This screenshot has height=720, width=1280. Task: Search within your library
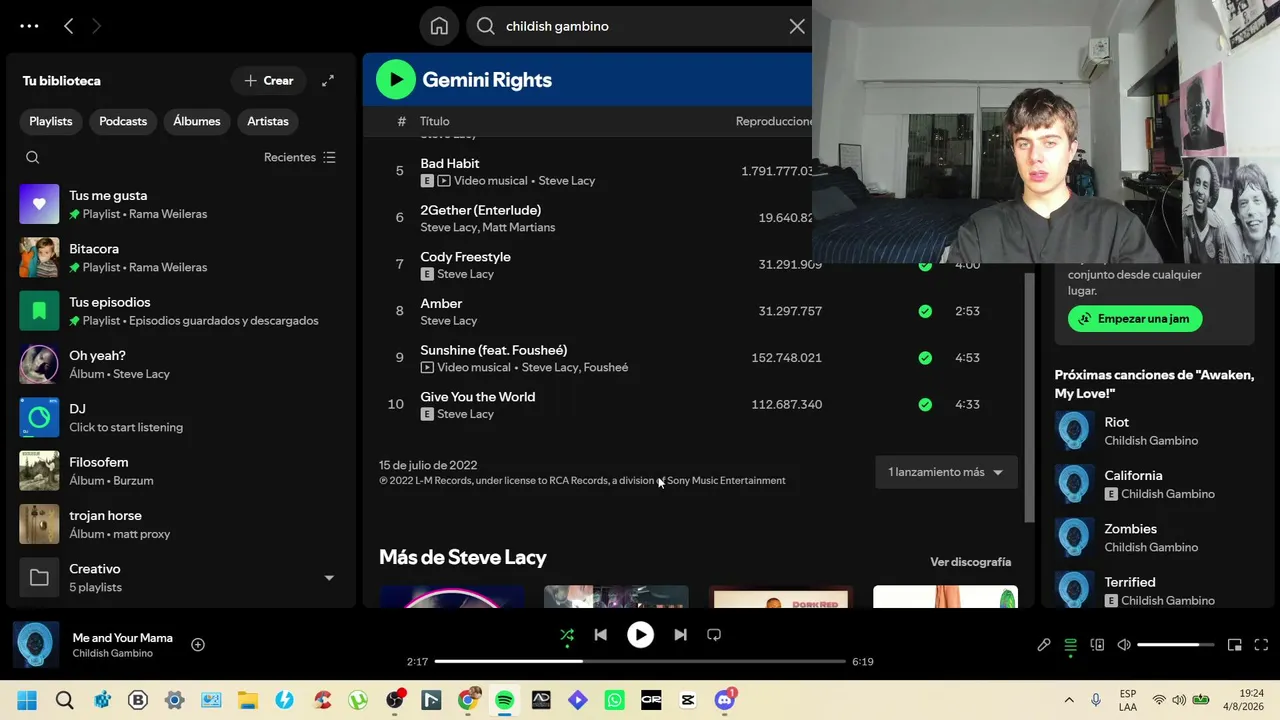(33, 157)
